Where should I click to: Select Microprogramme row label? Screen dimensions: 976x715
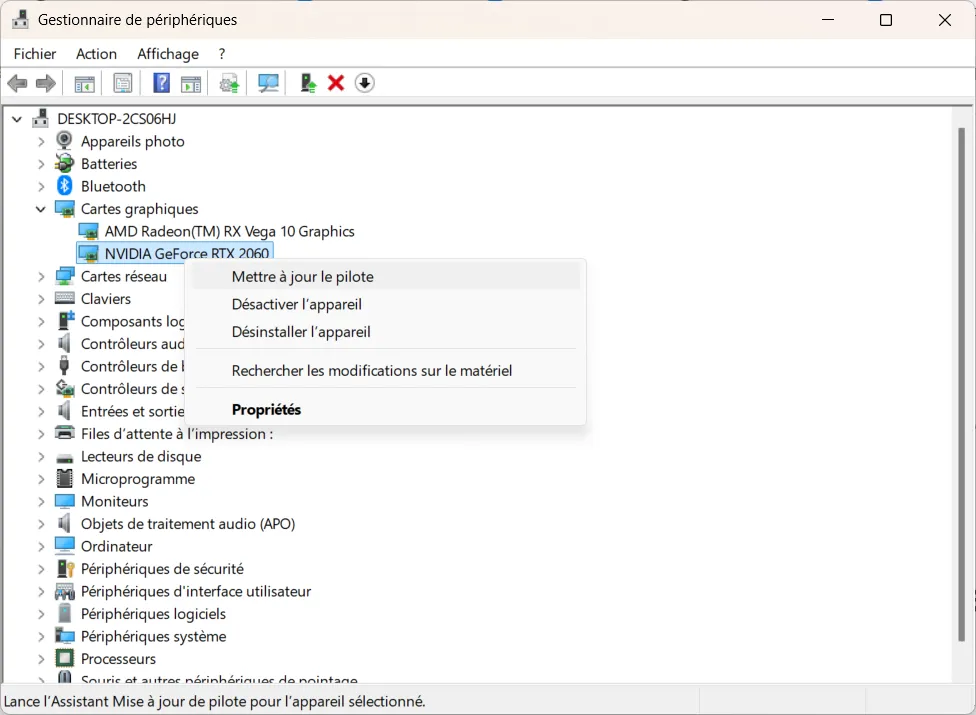coord(138,479)
